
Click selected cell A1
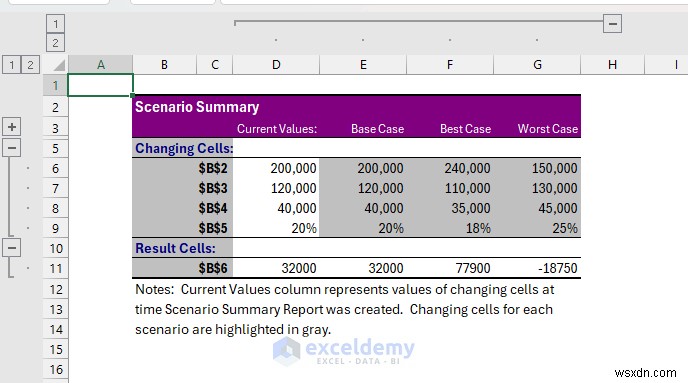pos(100,85)
